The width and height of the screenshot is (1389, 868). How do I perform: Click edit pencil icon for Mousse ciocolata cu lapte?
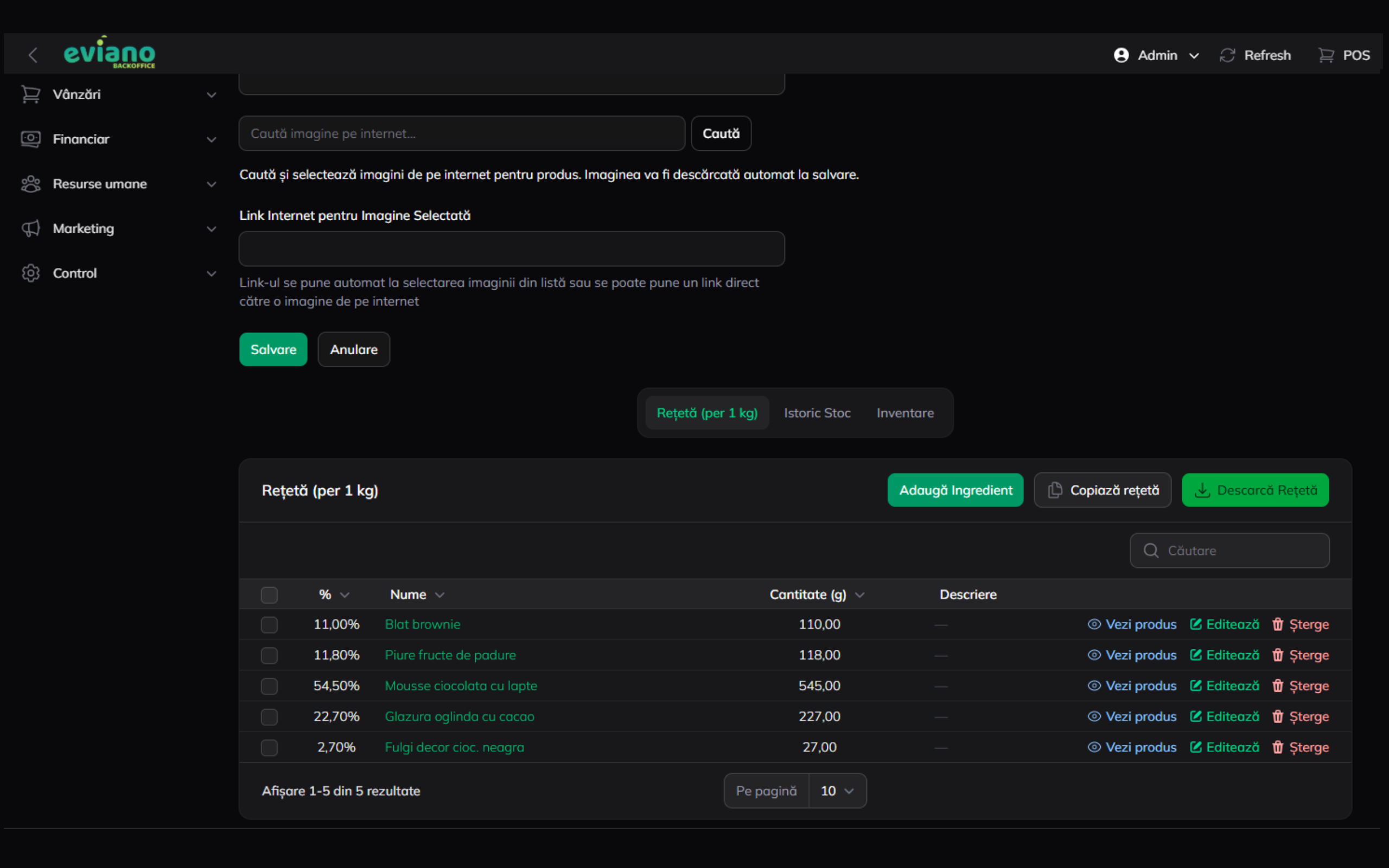click(1196, 685)
